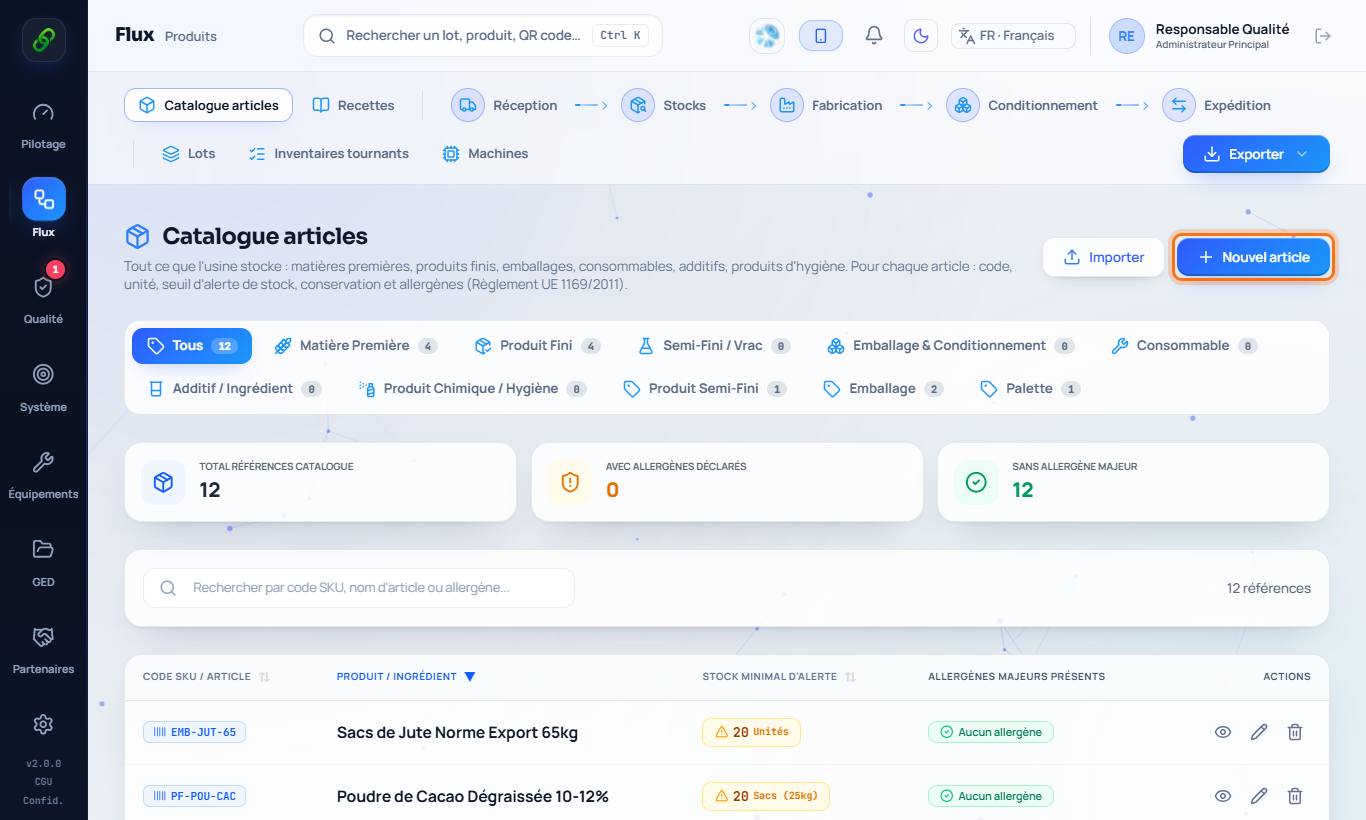Filter articles by Produit Fini

(537, 346)
